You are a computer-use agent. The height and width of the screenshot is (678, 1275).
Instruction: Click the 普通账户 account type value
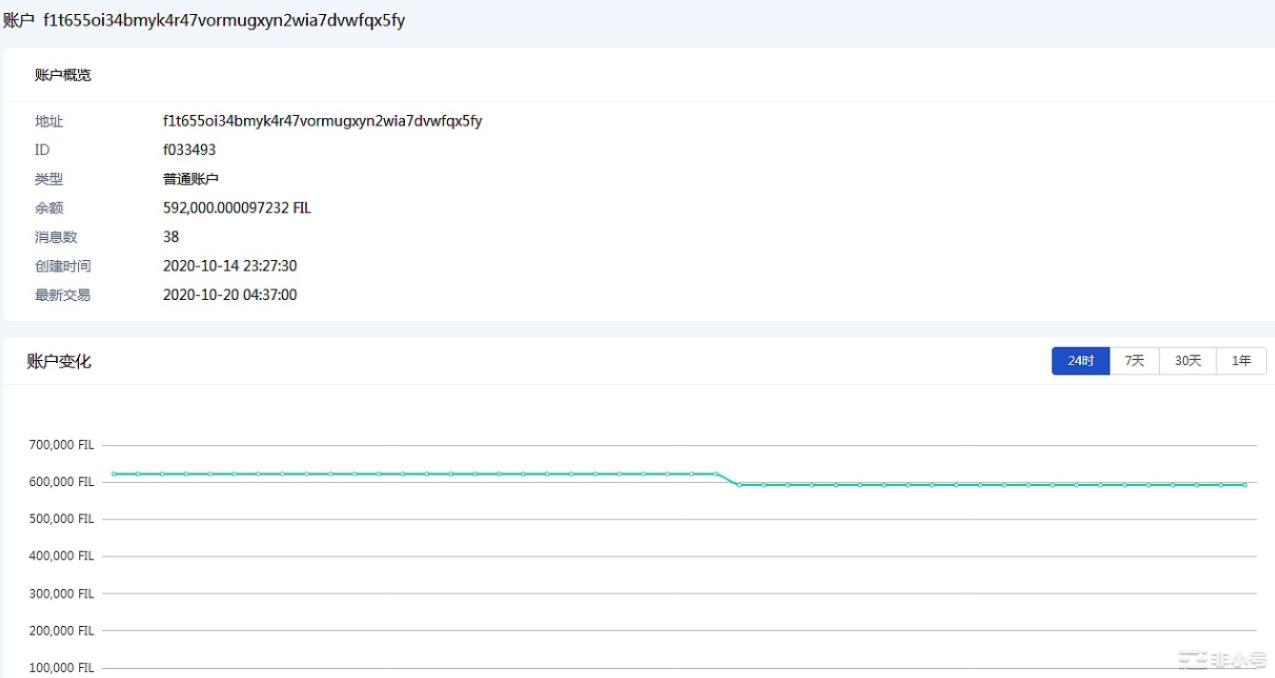[x=190, y=179]
